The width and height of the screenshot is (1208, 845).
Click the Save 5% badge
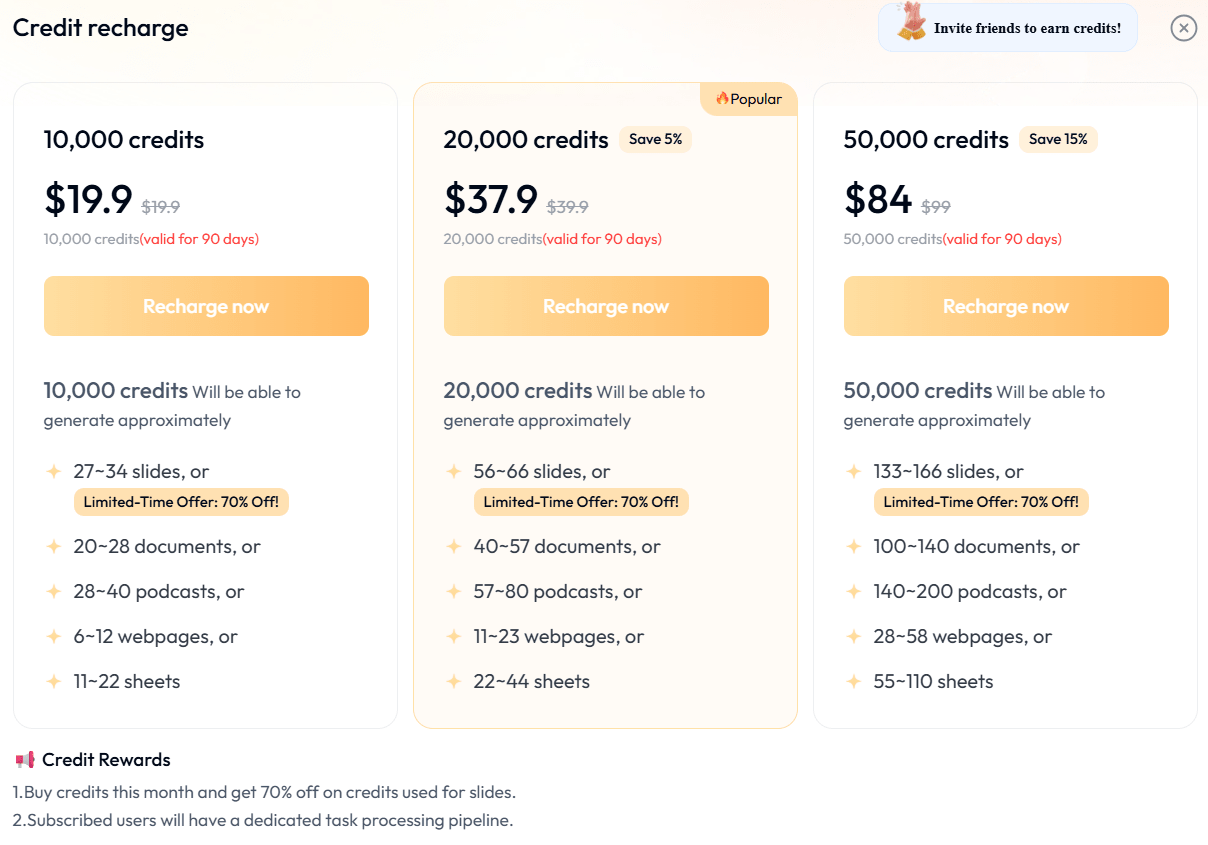click(x=655, y=139)
